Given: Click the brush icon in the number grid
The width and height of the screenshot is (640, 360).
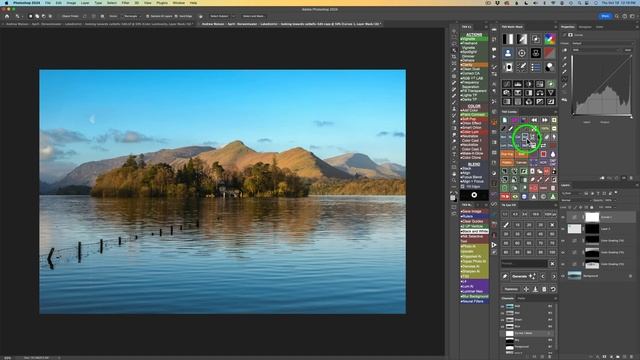Looking at the screenshot, I should pyautogui.click(x=506, y=225).
